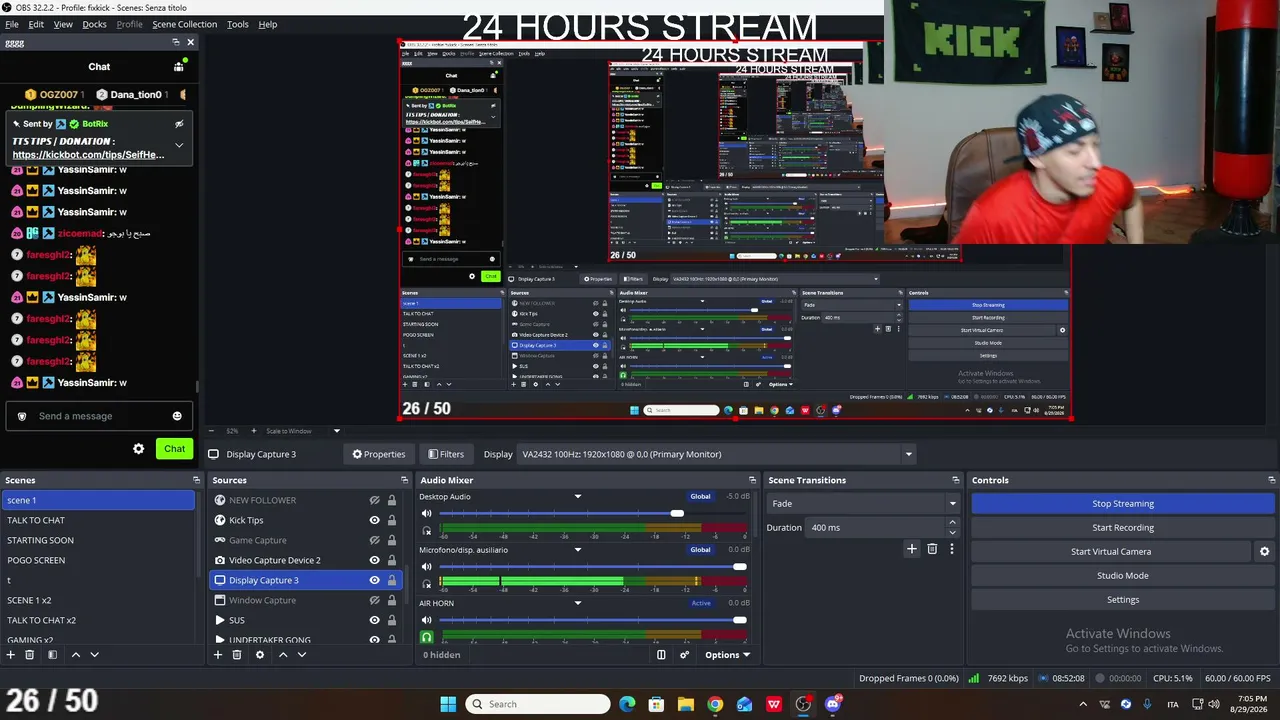Remove the selected scene with trash icon
The width and height of the screenshot is (1280, 720).
[29, 655]
